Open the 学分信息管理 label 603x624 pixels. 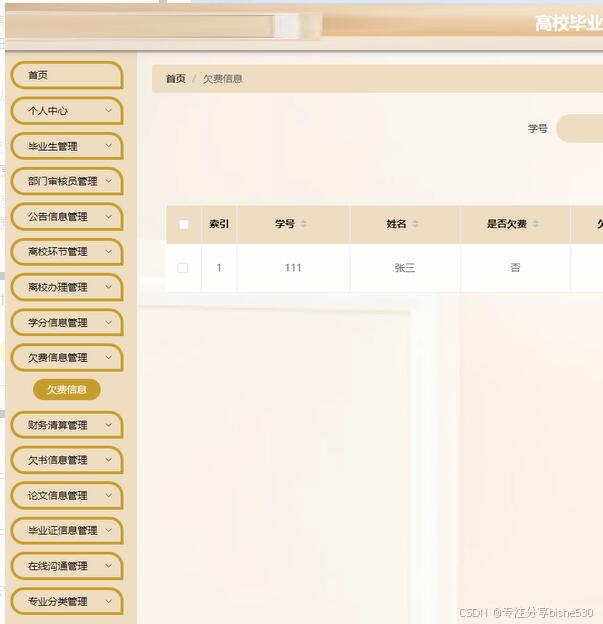click(58, 323)
